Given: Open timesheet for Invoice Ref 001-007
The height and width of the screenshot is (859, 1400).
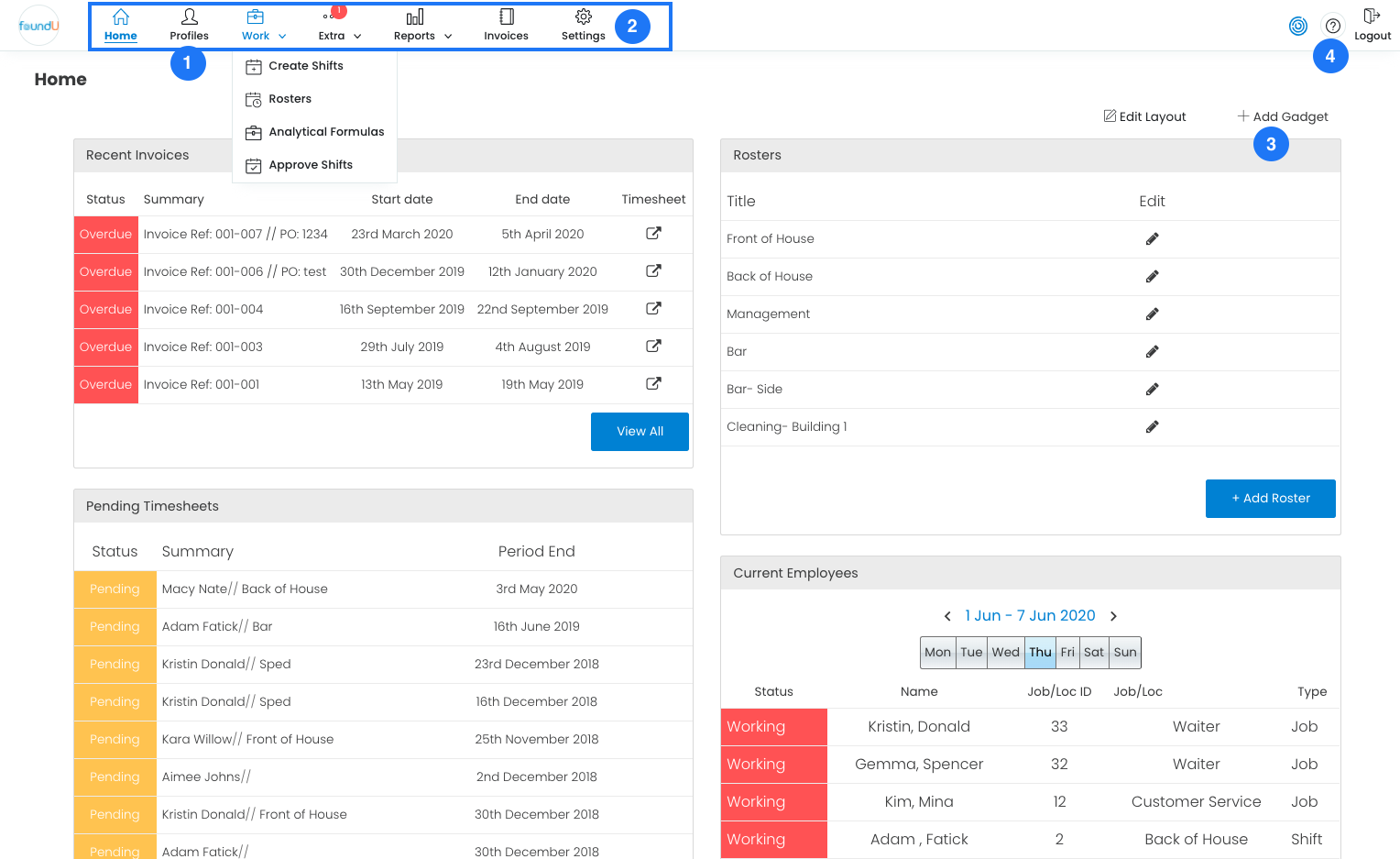Looking at the screenshot, I should (653, 234).
